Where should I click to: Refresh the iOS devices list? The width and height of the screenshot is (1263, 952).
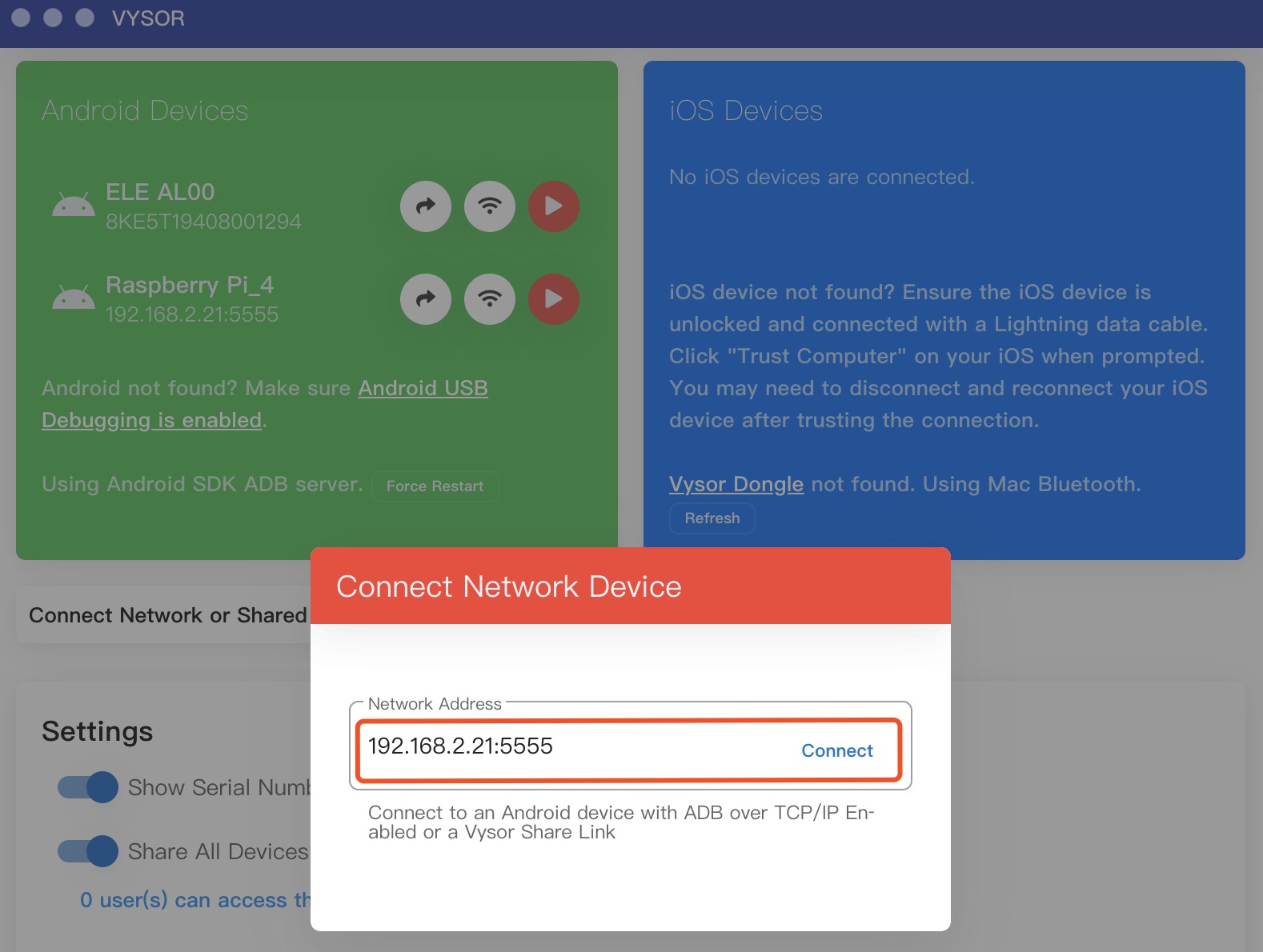click(x=712, y=518)
